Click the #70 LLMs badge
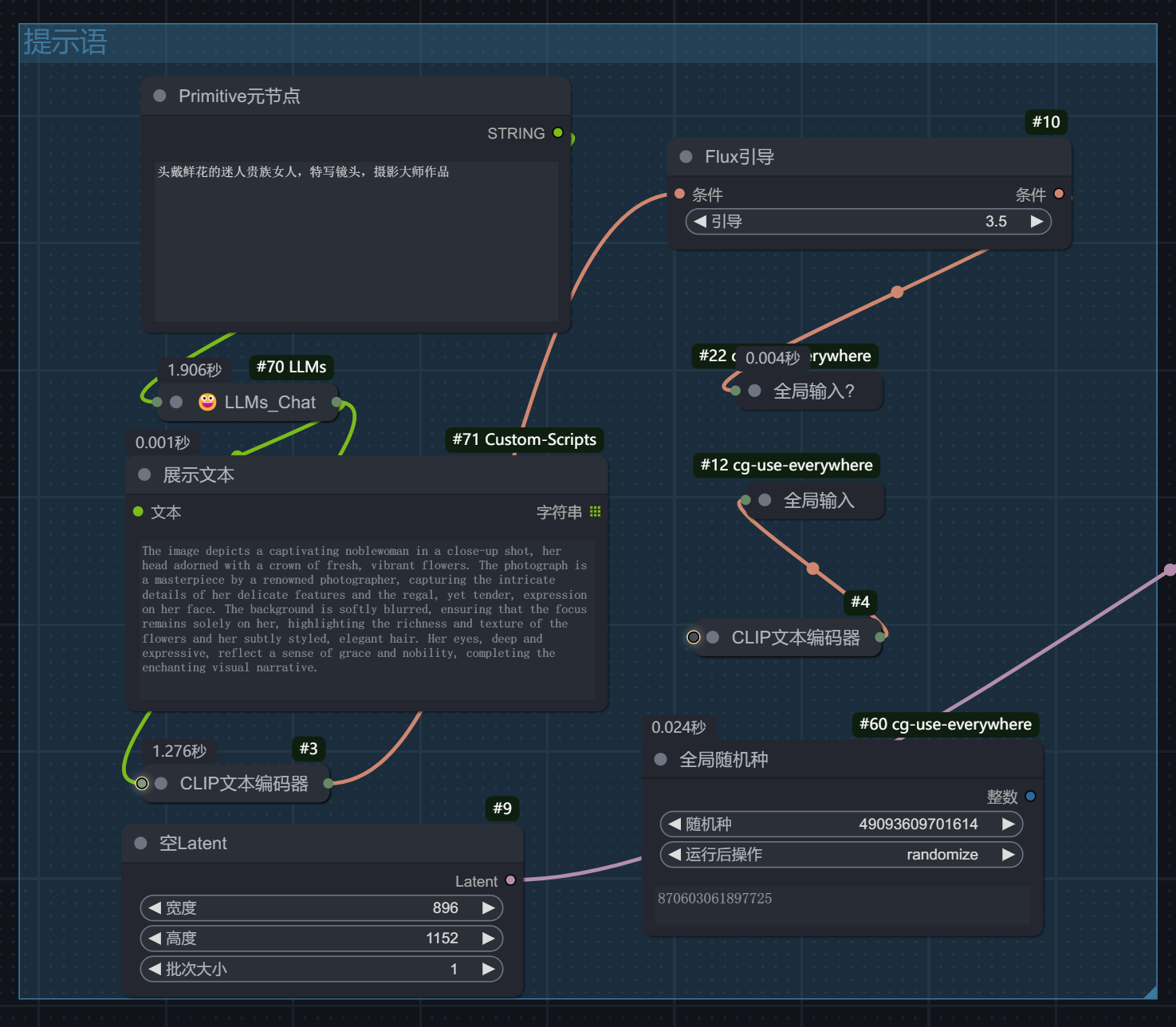 [291, 367]
